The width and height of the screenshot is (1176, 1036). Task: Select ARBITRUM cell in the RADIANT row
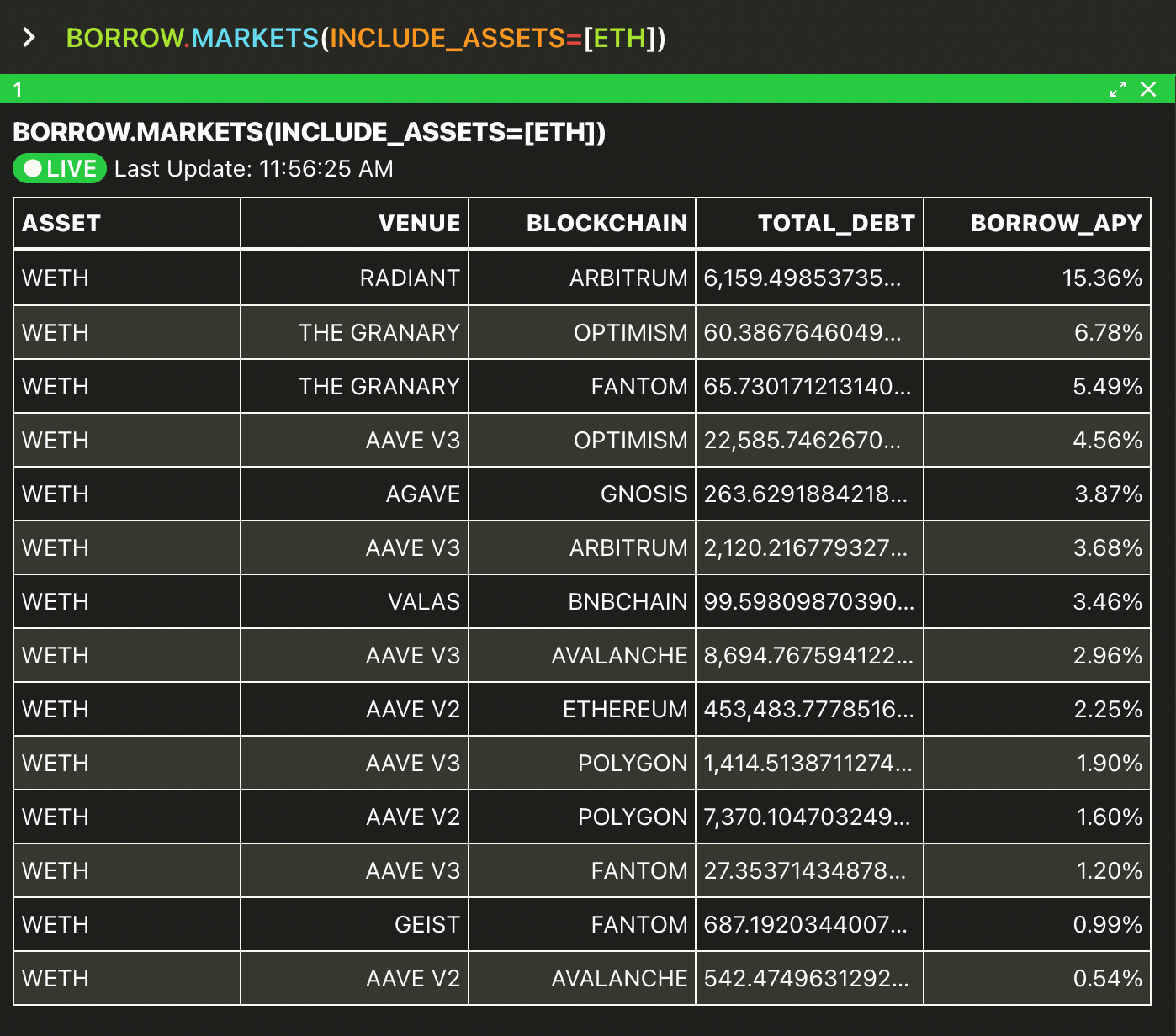[x=582, y=278]
